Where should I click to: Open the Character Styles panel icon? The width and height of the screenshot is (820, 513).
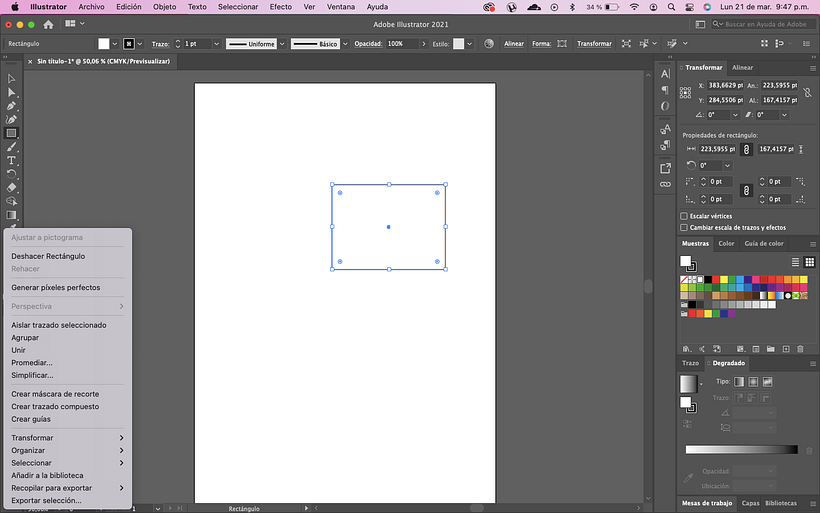pos(665,129)
